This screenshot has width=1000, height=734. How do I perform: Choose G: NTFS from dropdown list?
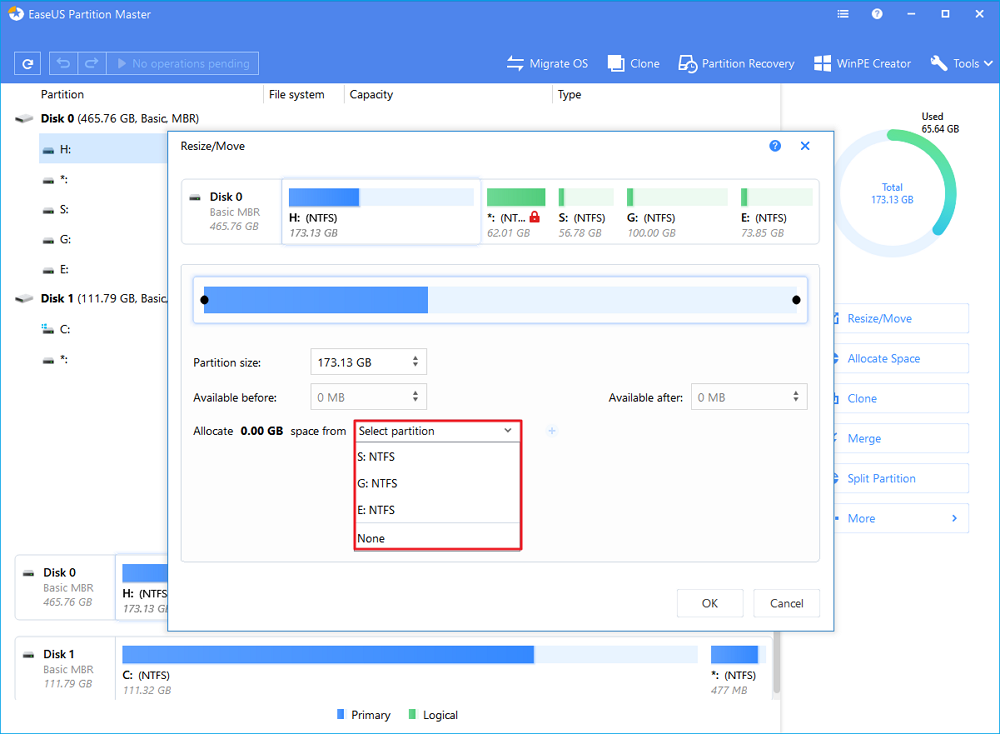point(438,483)
